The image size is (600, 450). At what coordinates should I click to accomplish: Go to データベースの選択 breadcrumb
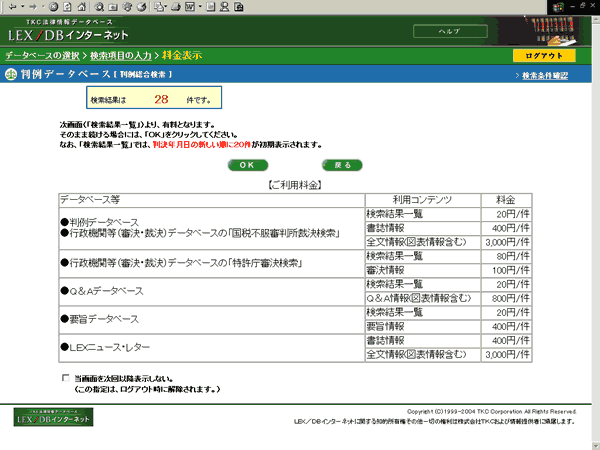(x=42, y=56)
